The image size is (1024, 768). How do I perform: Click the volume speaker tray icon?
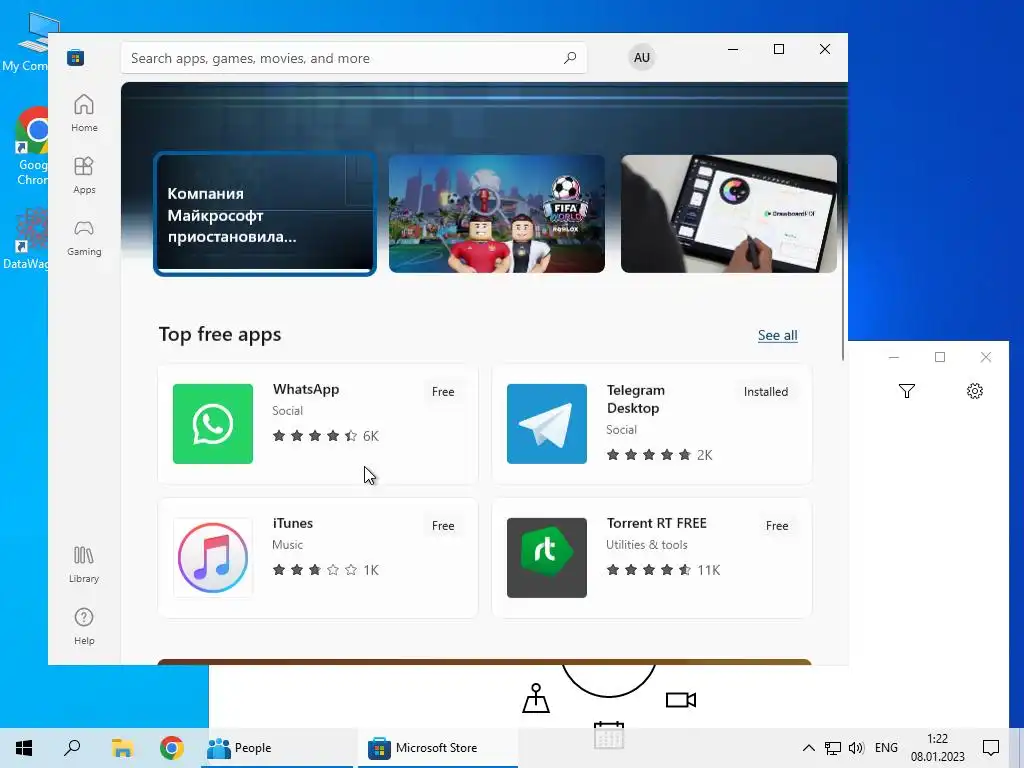point(856,748)
